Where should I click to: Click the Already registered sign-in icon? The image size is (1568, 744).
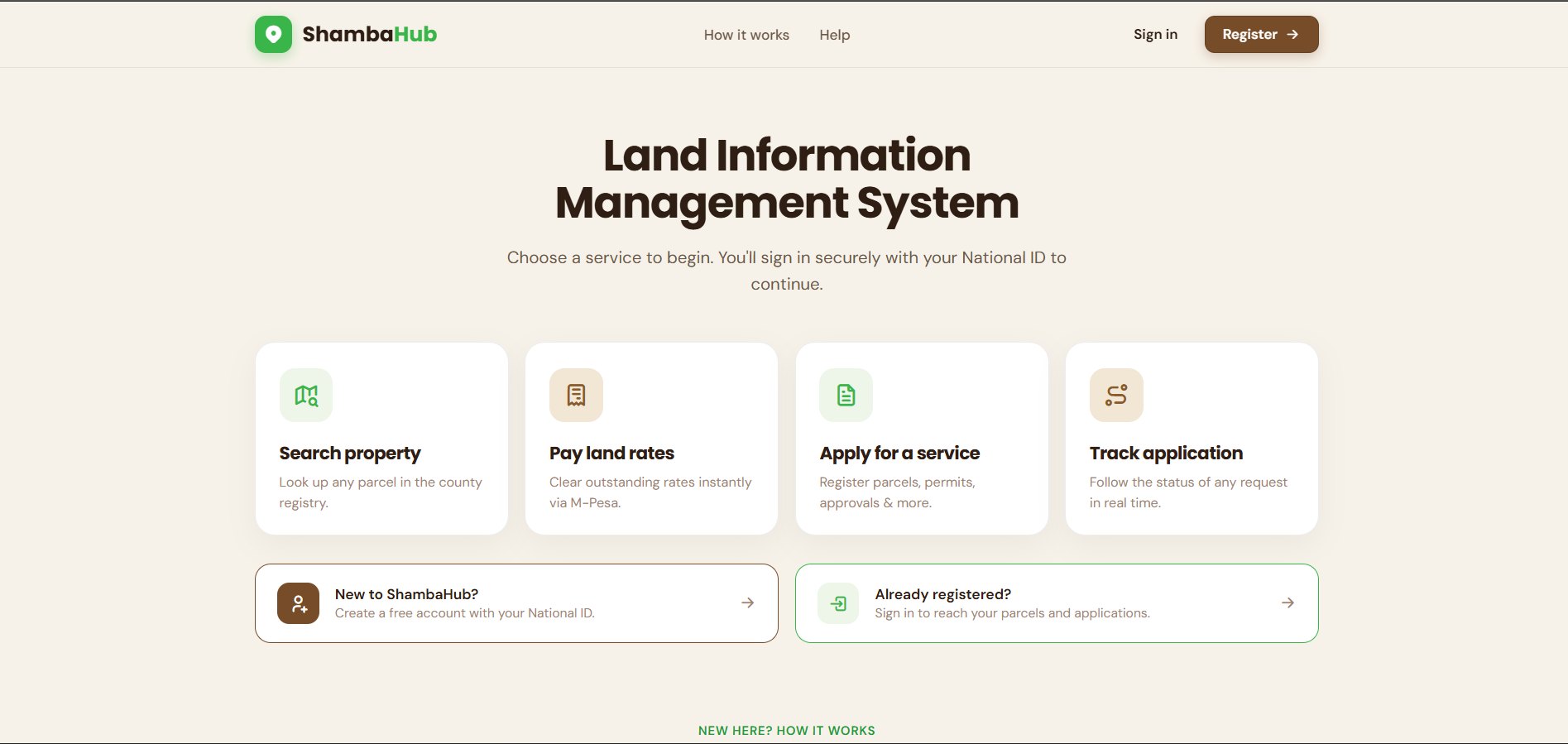point(838,603)
